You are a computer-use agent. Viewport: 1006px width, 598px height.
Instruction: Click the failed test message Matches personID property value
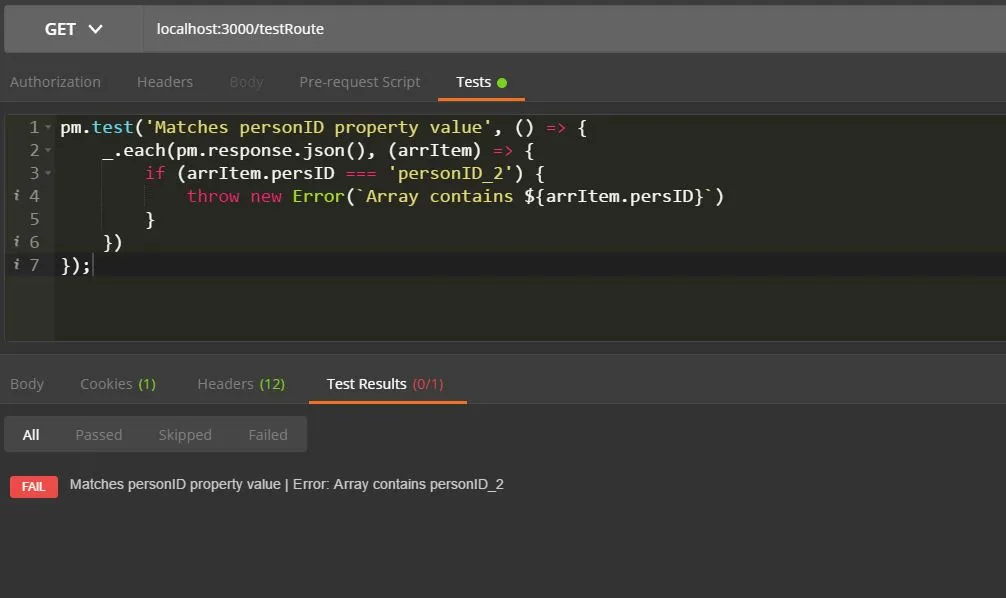click(x=286, y=484)
